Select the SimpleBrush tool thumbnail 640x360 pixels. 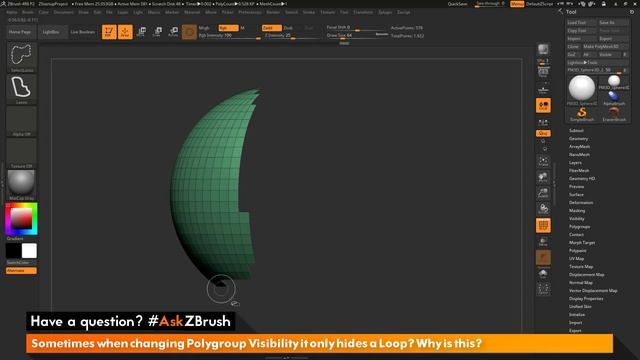pyautogui.click(x=582, y=113)
